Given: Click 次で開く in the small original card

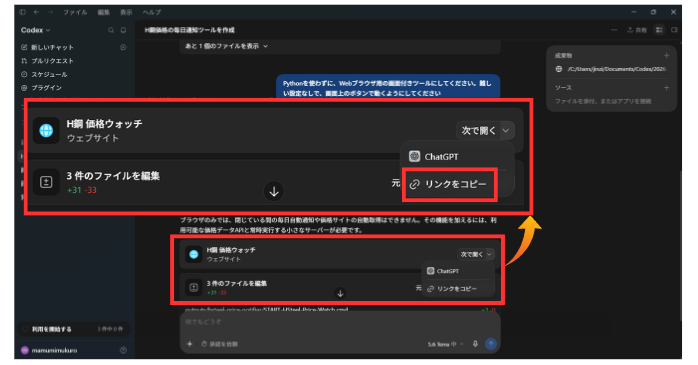Looking at the screenshot, I should 472,254.
